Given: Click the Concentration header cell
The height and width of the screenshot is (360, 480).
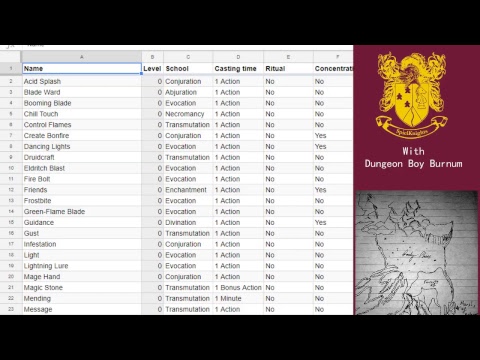Looking at the screenshot, I should click(333, 69).
